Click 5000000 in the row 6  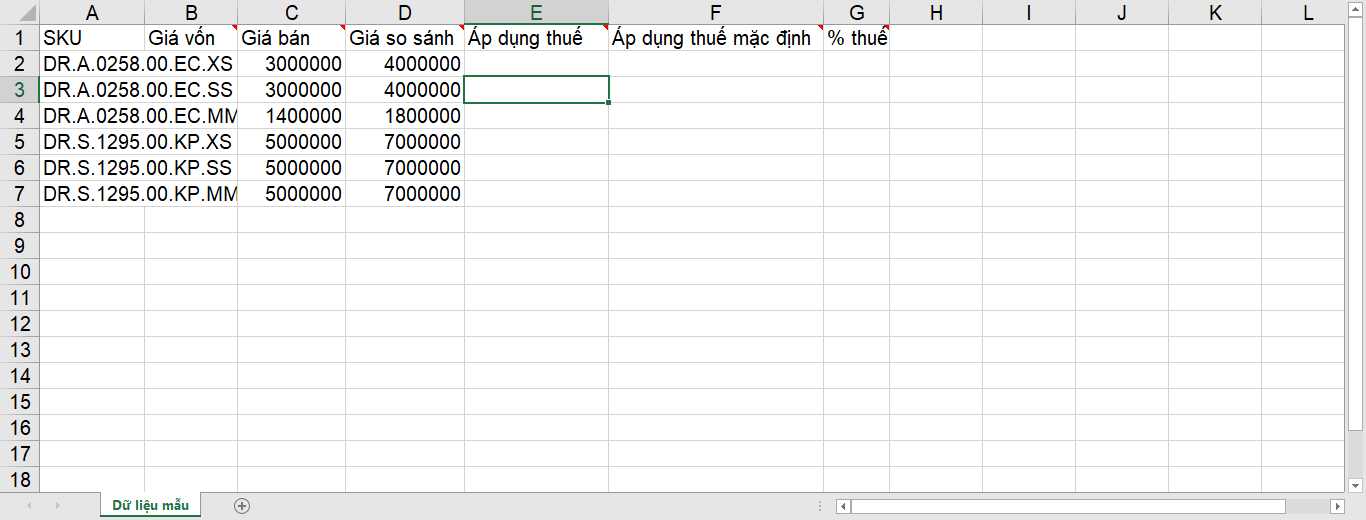pyautogui.click(x=291, y=168)
